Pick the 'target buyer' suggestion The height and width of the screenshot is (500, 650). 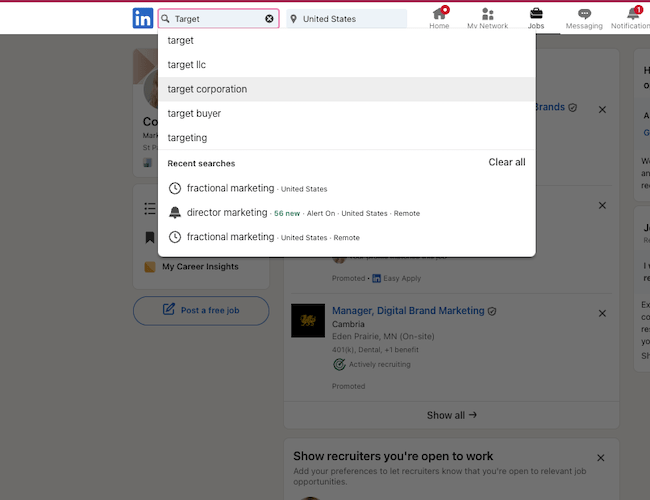pyautogui.click(x=194, y=114)
